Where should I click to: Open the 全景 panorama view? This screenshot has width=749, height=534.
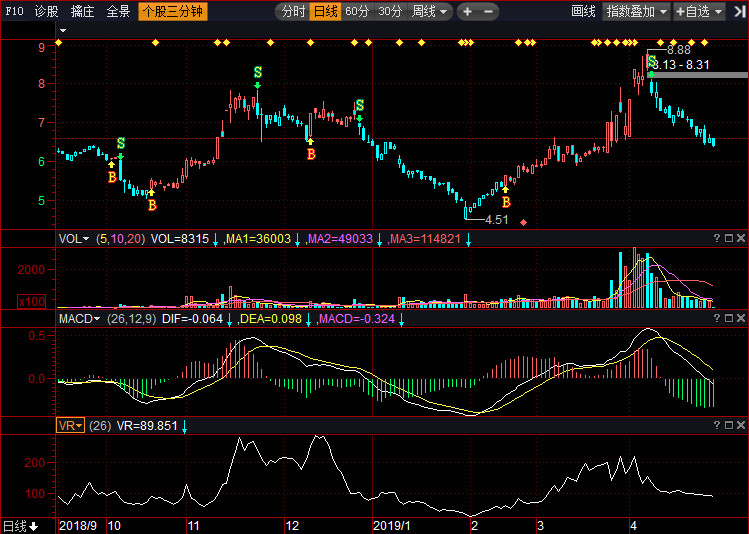[118, 12]
